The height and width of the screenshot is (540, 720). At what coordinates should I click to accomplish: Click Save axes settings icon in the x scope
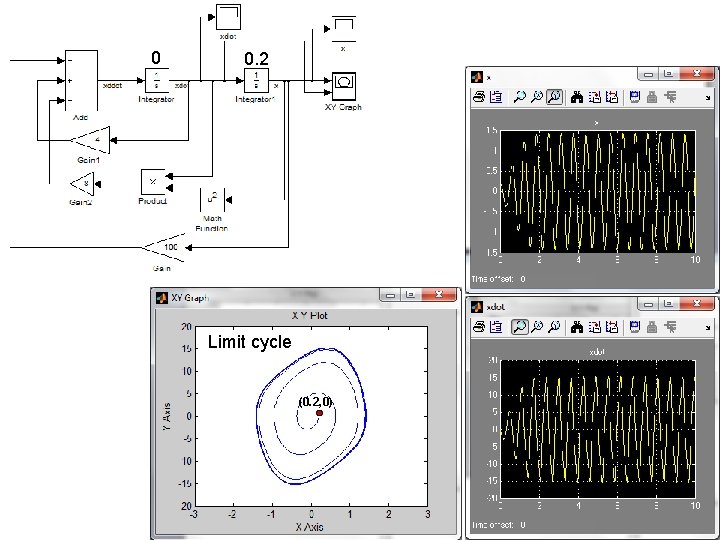pos(594,97)
